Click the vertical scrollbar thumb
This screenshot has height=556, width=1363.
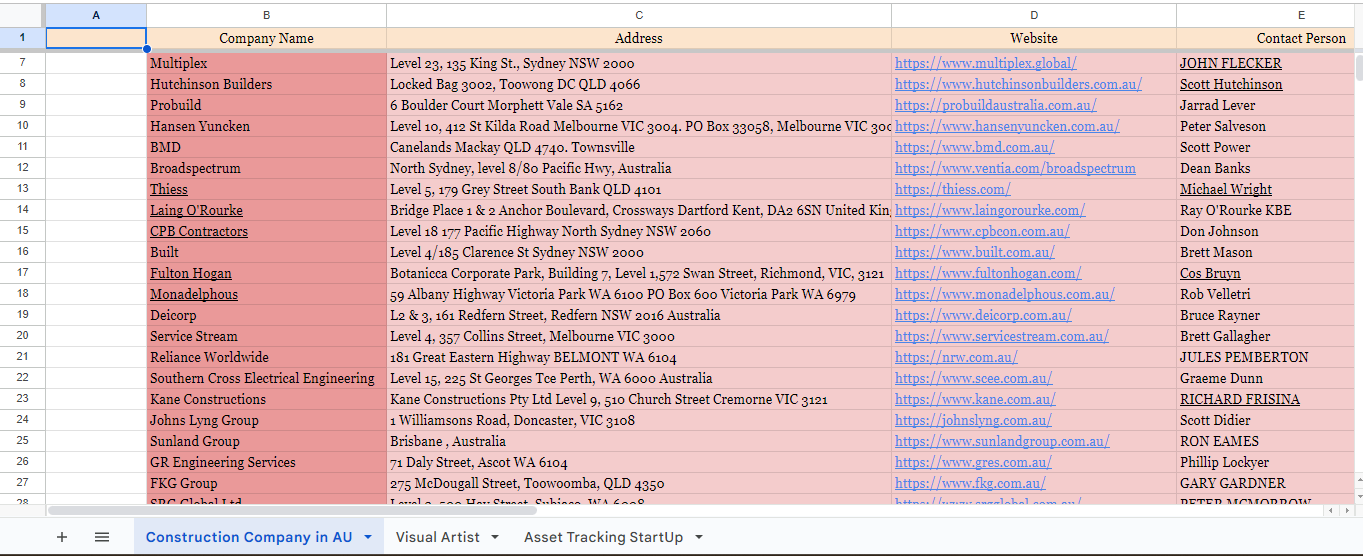click(1358, 68)
